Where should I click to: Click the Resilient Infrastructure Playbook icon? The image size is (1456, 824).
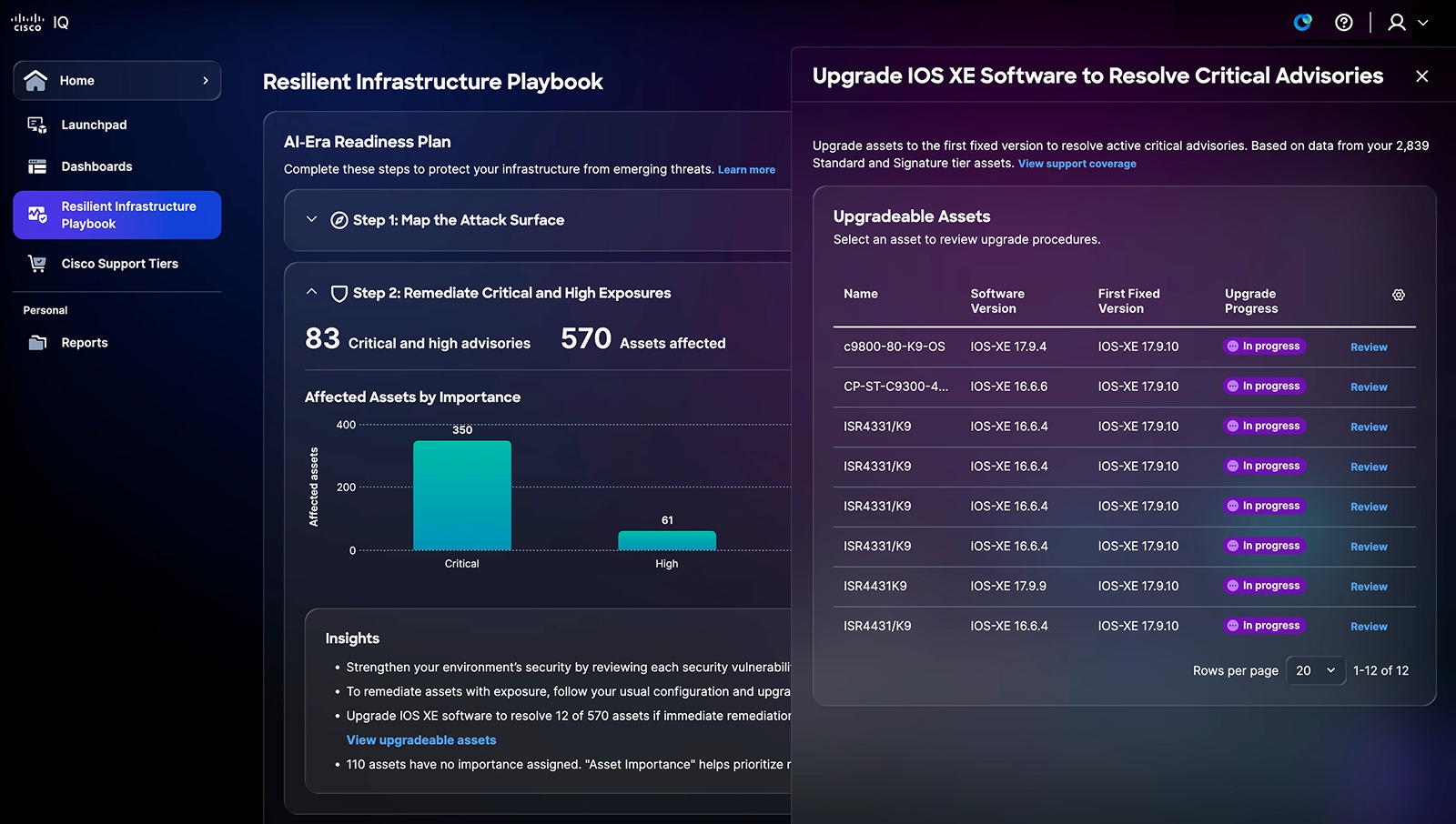(x=37, y=215)
